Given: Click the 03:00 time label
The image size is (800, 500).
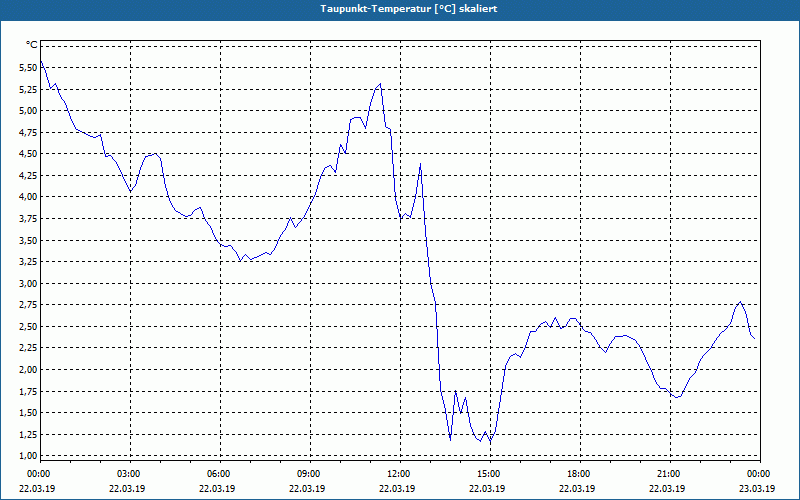Looking at the screenshot, I should point(131,474).
